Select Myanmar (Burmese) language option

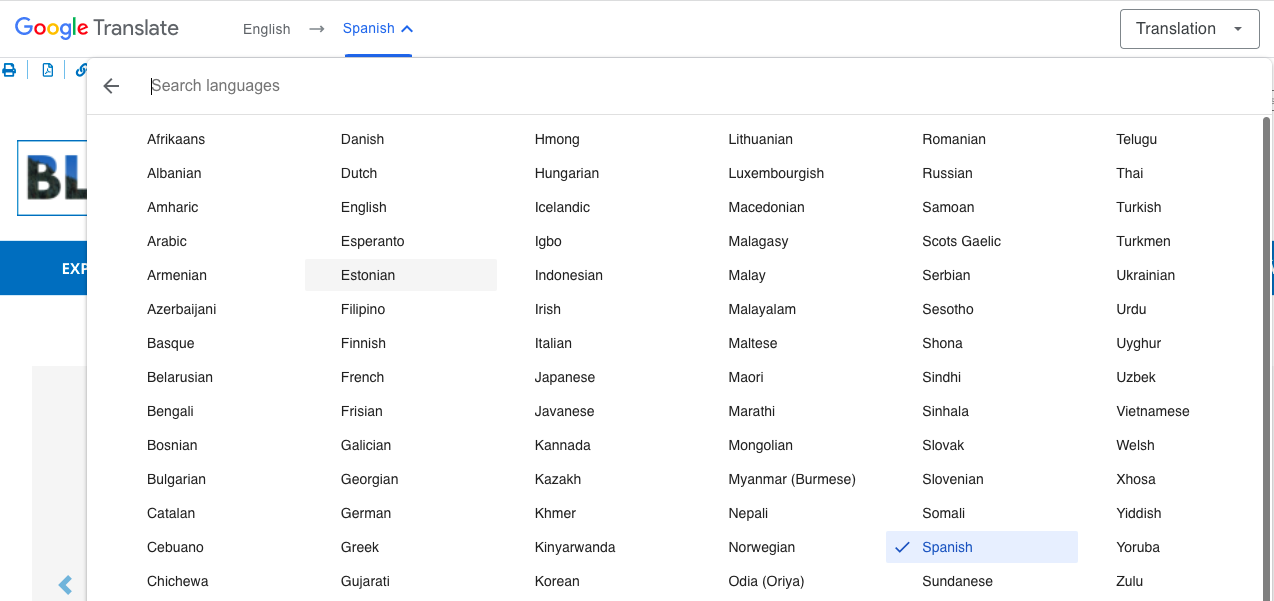tap(791, 479)
